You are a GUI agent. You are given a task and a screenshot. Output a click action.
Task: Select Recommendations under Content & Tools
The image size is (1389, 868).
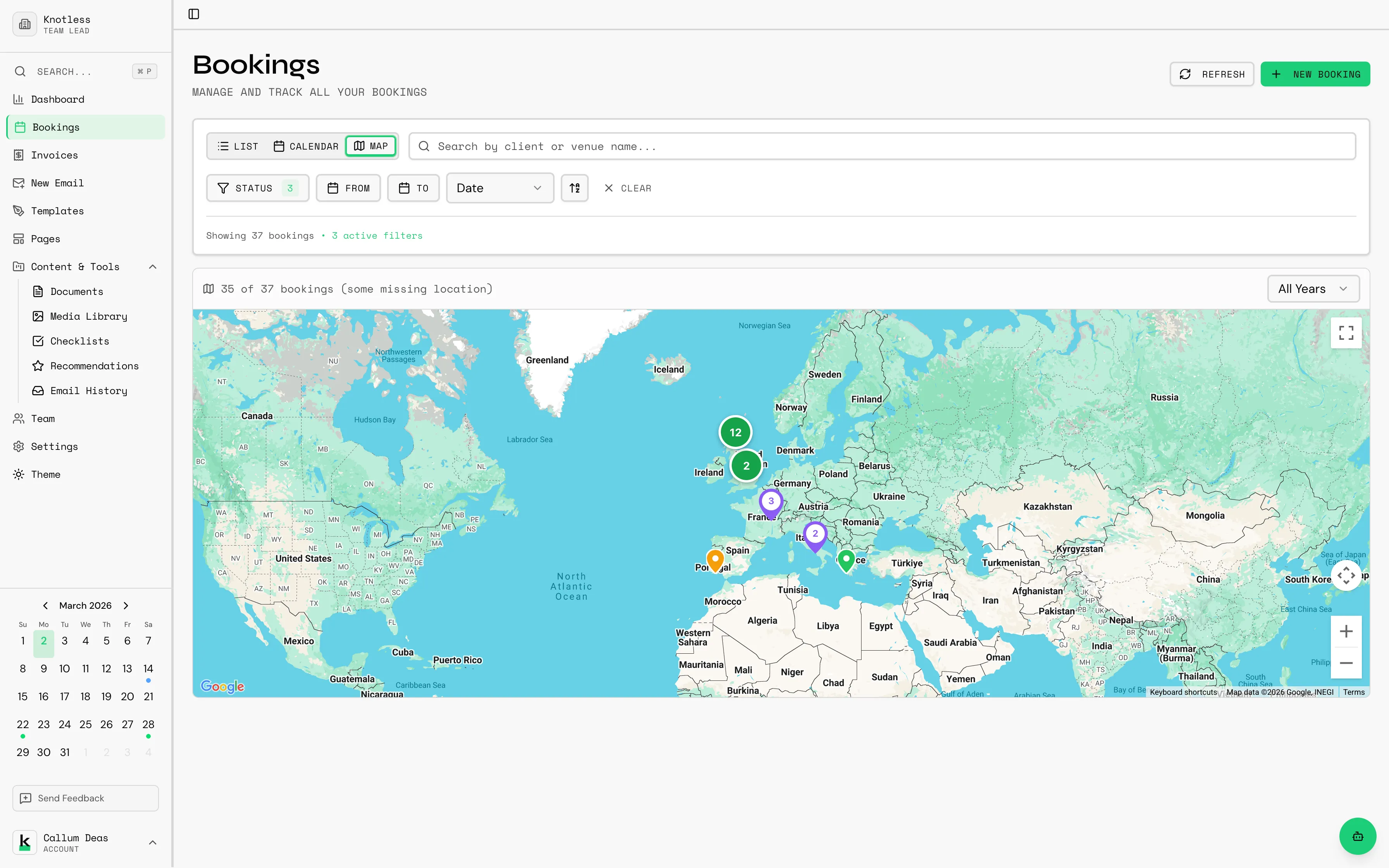[94, 366]
